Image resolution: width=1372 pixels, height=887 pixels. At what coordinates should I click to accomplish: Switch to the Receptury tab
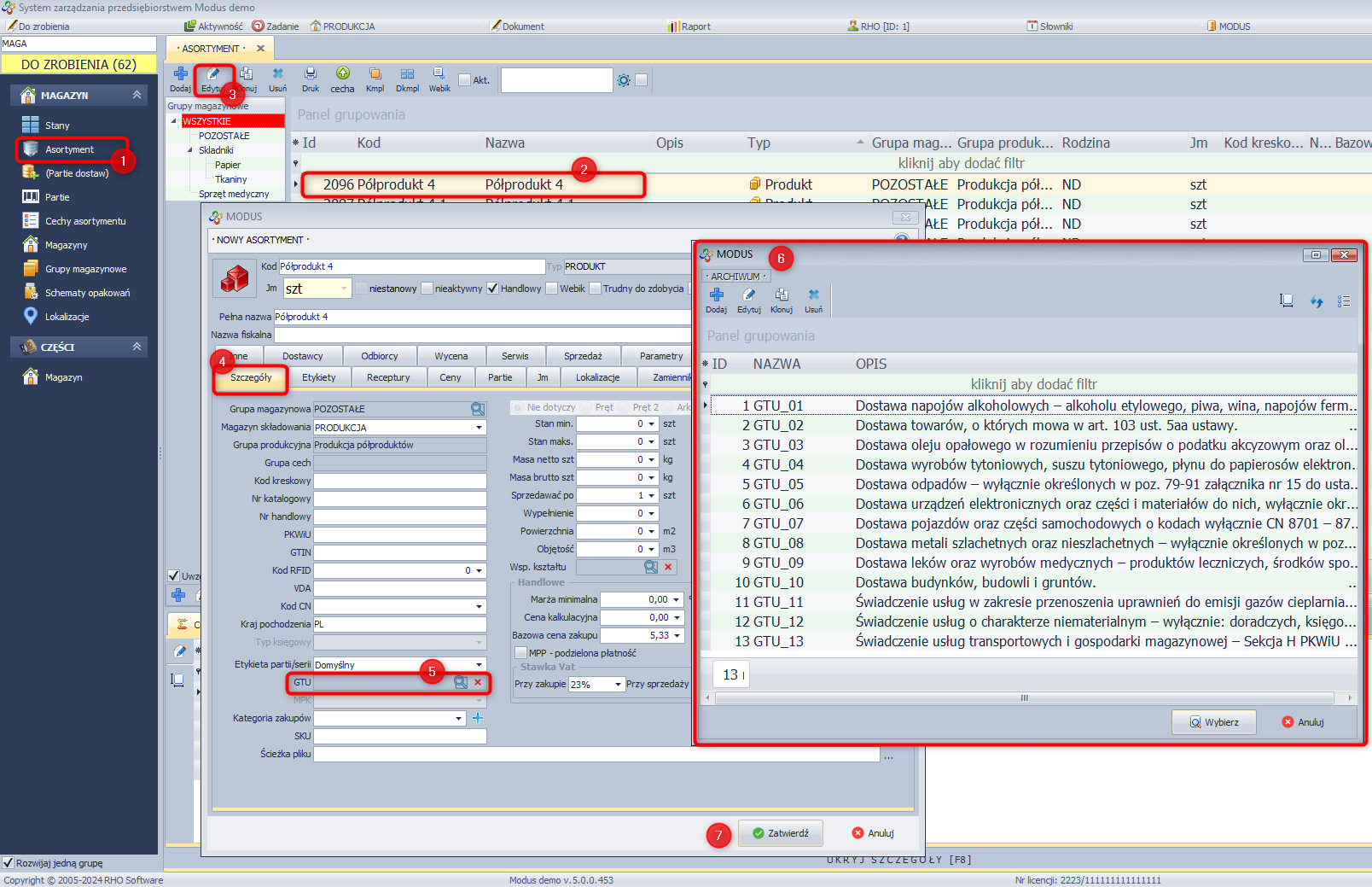[388, 377]
